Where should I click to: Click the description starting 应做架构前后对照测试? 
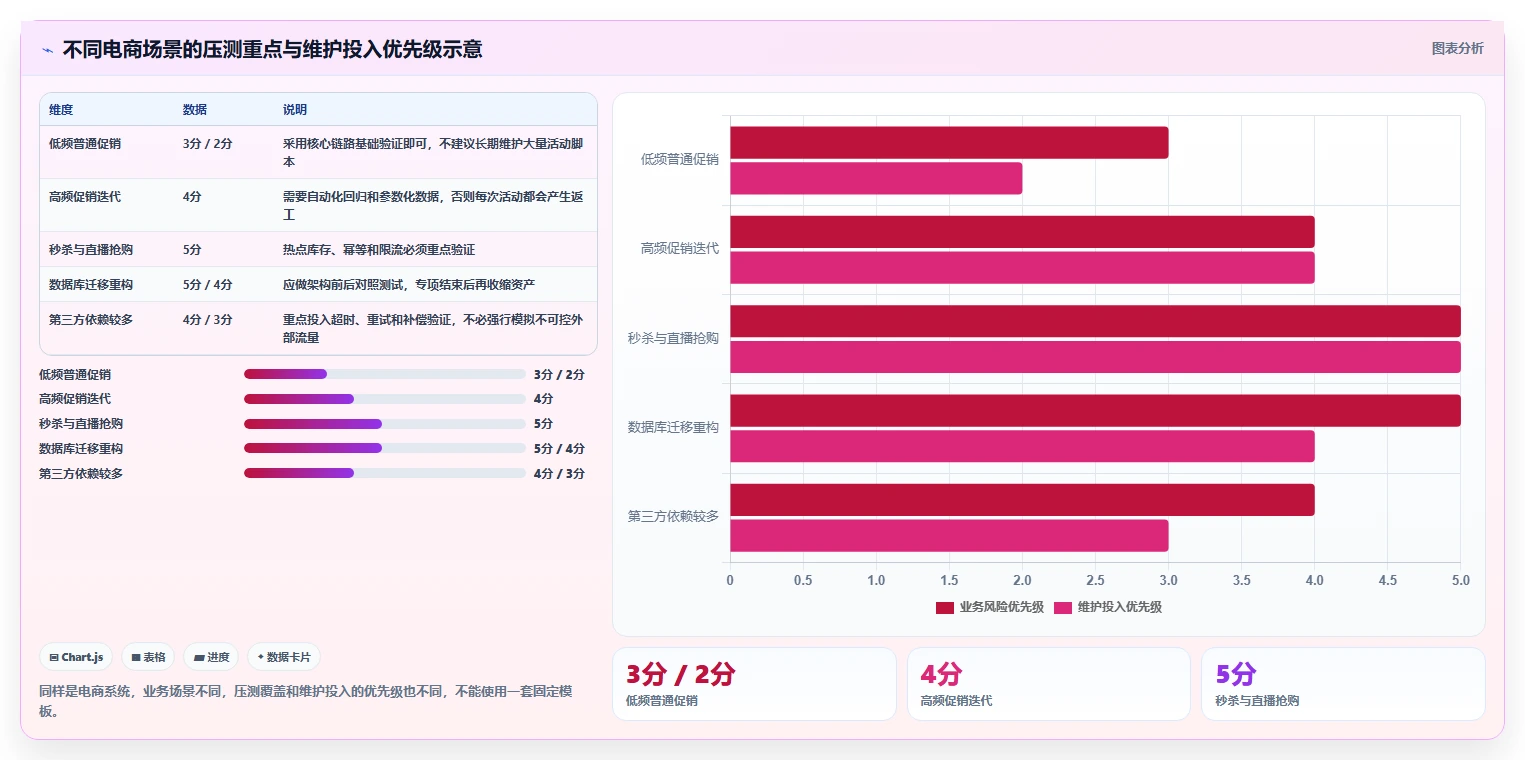pos(411,284)
